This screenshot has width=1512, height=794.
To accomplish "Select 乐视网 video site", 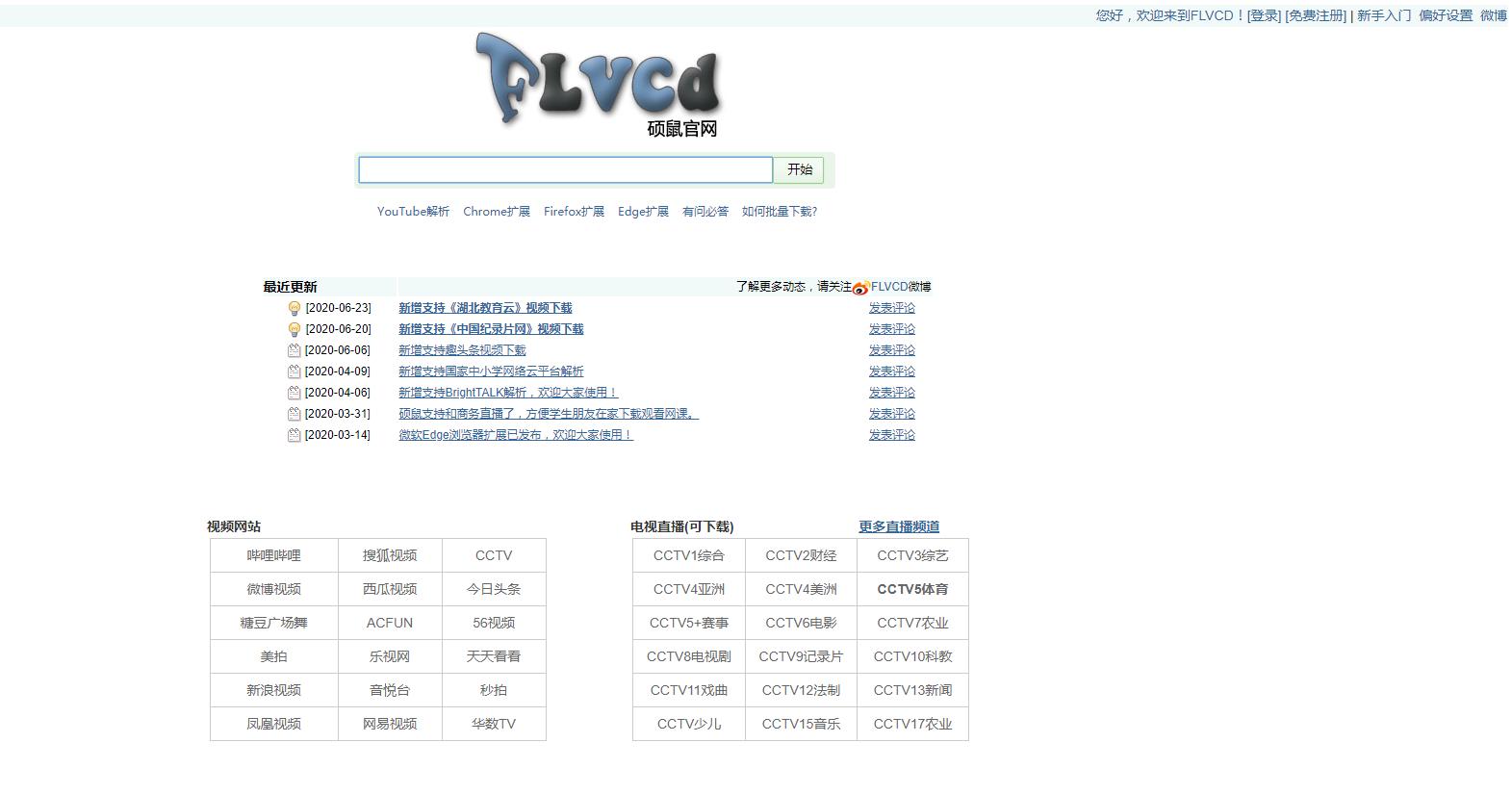I will [390, 656].
